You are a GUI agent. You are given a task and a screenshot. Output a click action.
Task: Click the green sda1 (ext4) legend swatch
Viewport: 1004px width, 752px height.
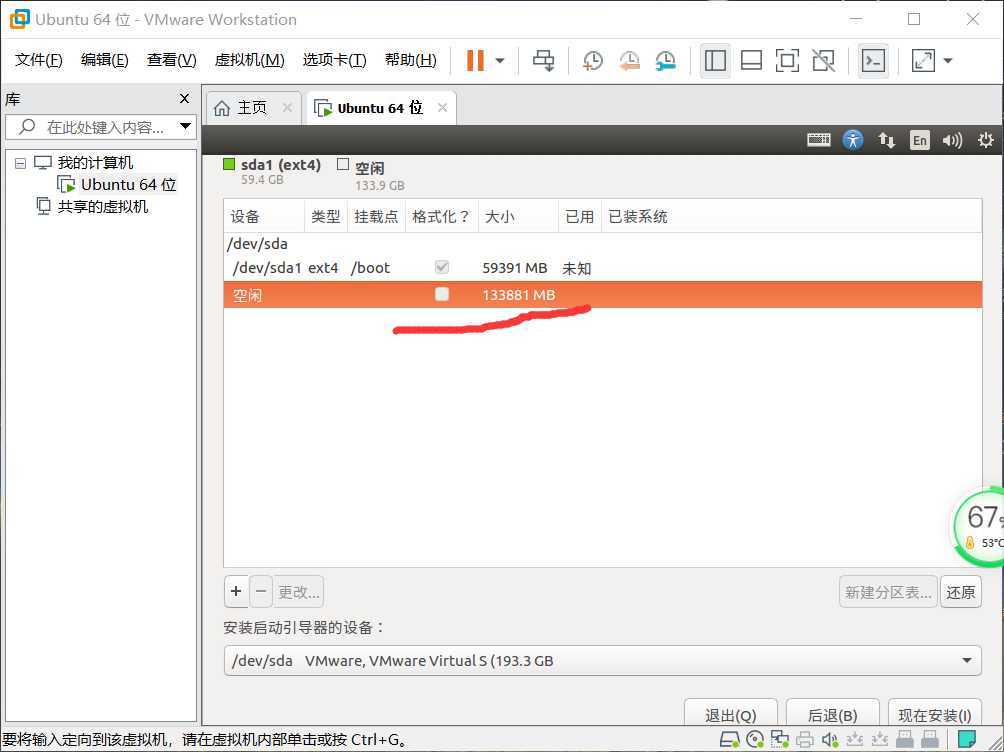229,165
